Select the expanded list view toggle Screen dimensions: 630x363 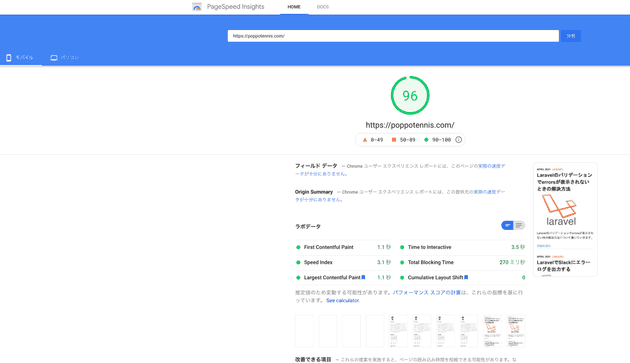(519, 226)
